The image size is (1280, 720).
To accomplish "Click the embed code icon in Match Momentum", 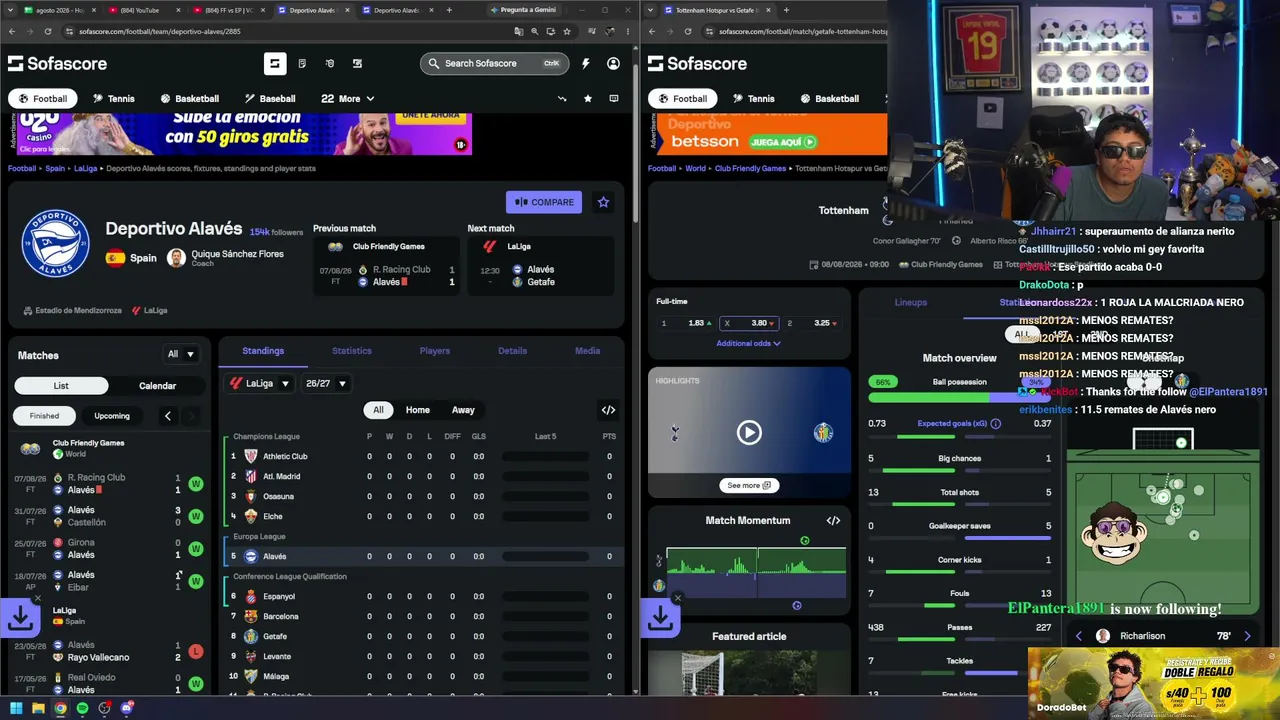I will point(833,520).
